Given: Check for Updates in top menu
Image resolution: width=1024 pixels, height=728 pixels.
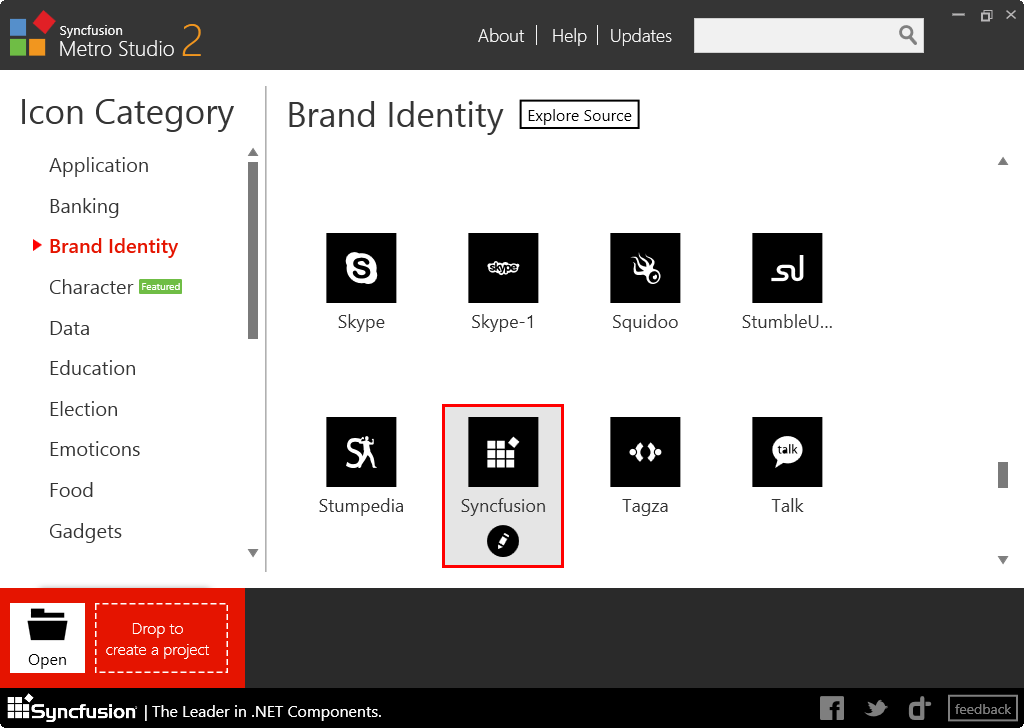Looking at the screenshot, I should [x=641, y=36].
